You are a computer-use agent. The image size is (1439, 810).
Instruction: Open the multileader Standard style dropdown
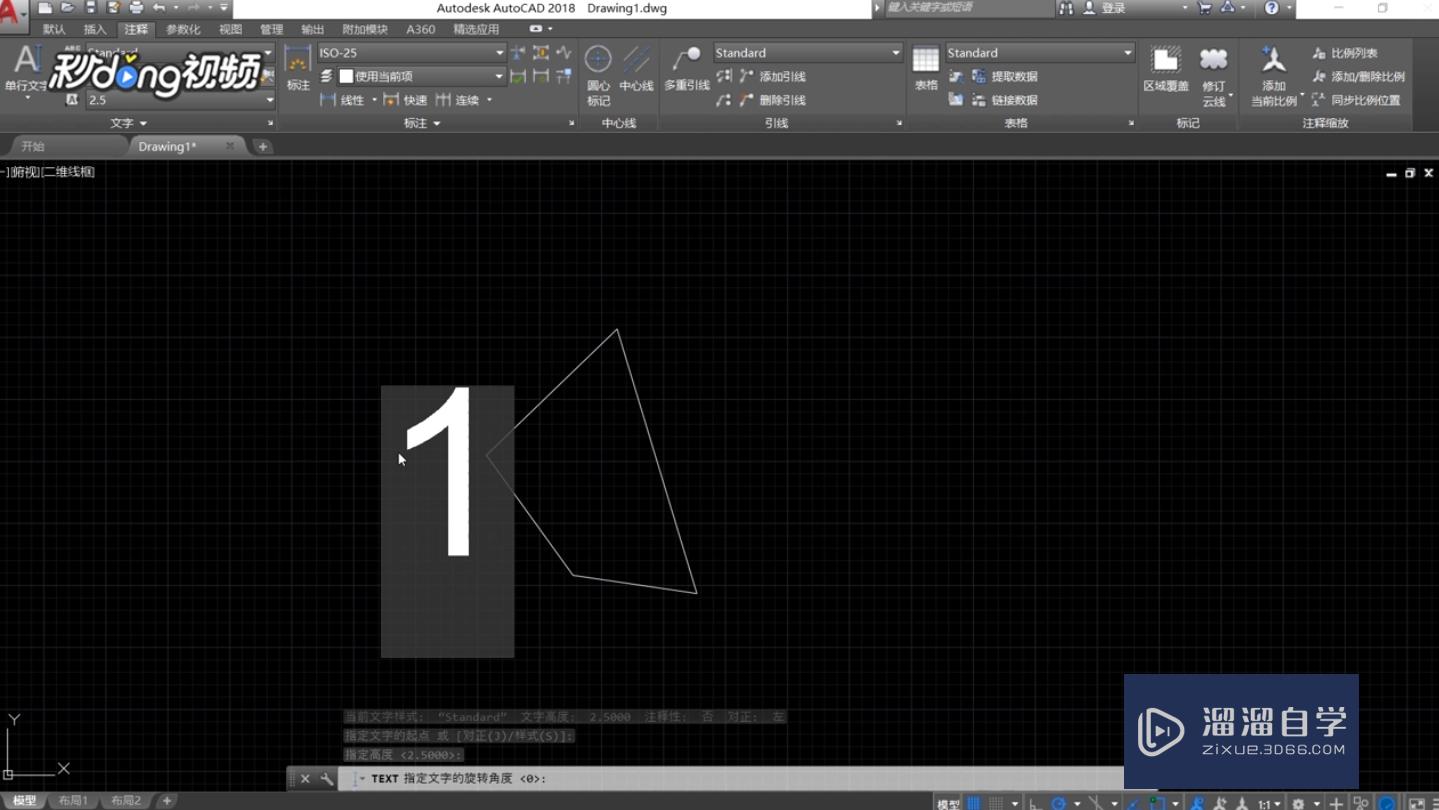click(807, 53)
